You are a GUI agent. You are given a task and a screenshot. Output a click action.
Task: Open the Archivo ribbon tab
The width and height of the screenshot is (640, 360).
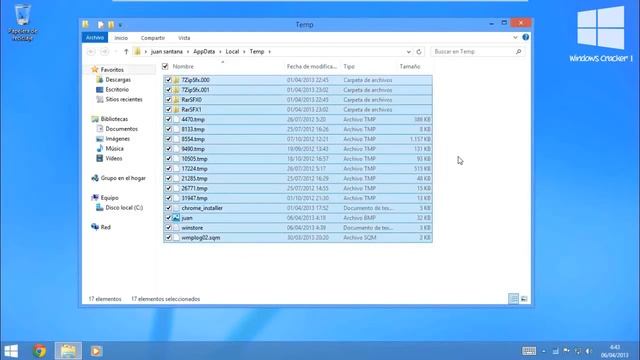pyautogui.click(x=95, y=38)
